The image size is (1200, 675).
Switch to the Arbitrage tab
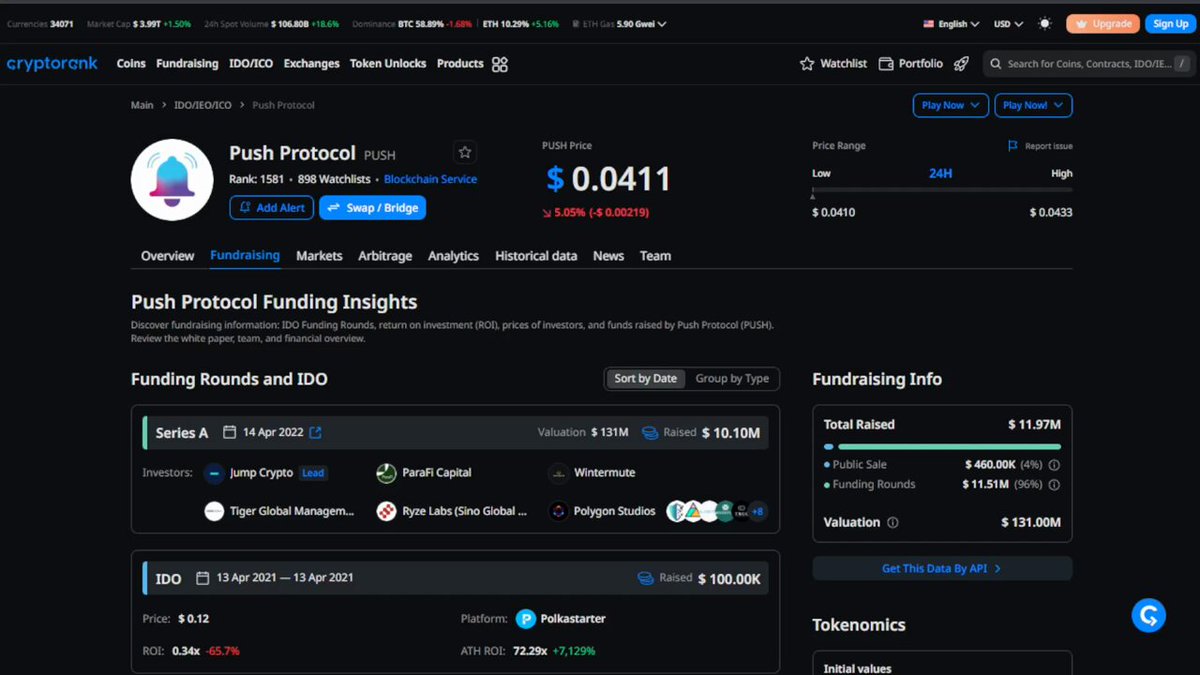coord(385,256)
